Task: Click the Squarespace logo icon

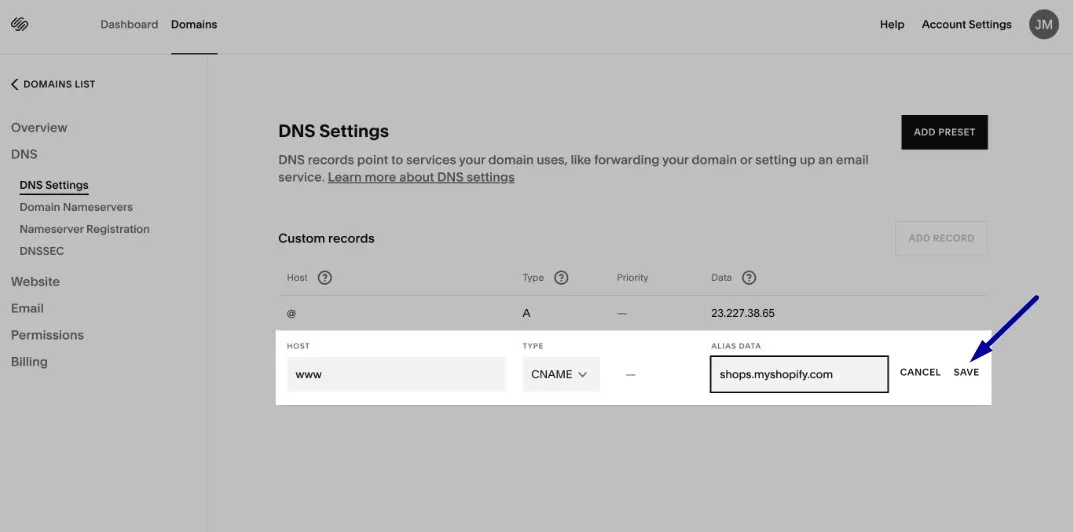Action: [19, 25]
